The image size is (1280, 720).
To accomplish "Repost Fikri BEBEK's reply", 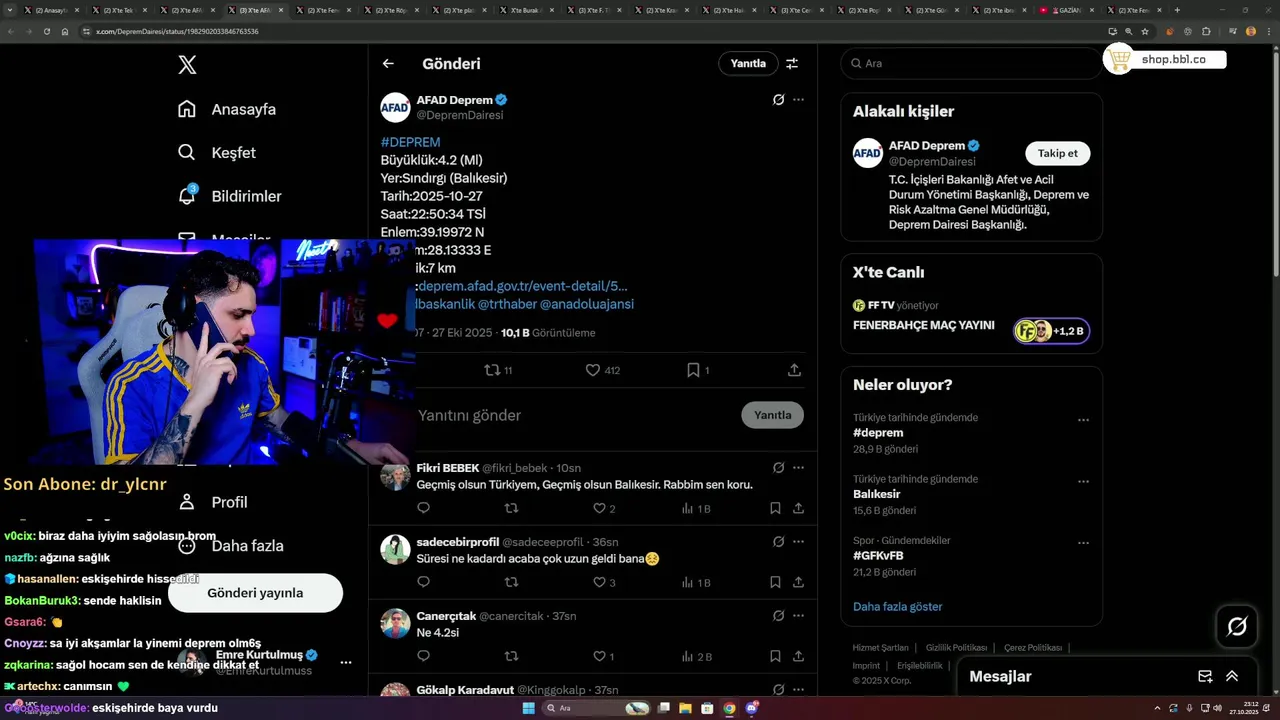I will [511, 508].
